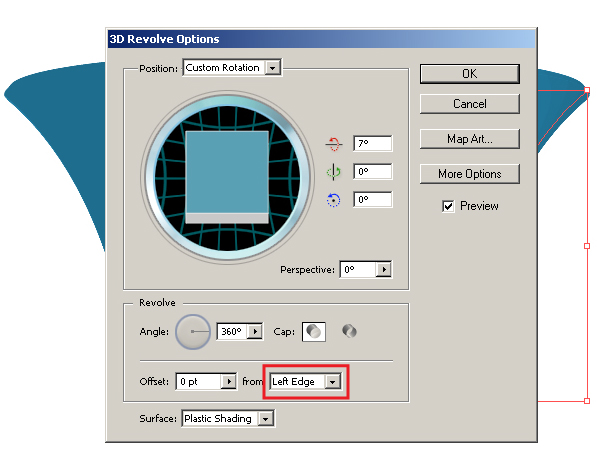Open the Perspective slider arrow
The image size is (600, 470).
pyautogui.click(x=383, y=269)
